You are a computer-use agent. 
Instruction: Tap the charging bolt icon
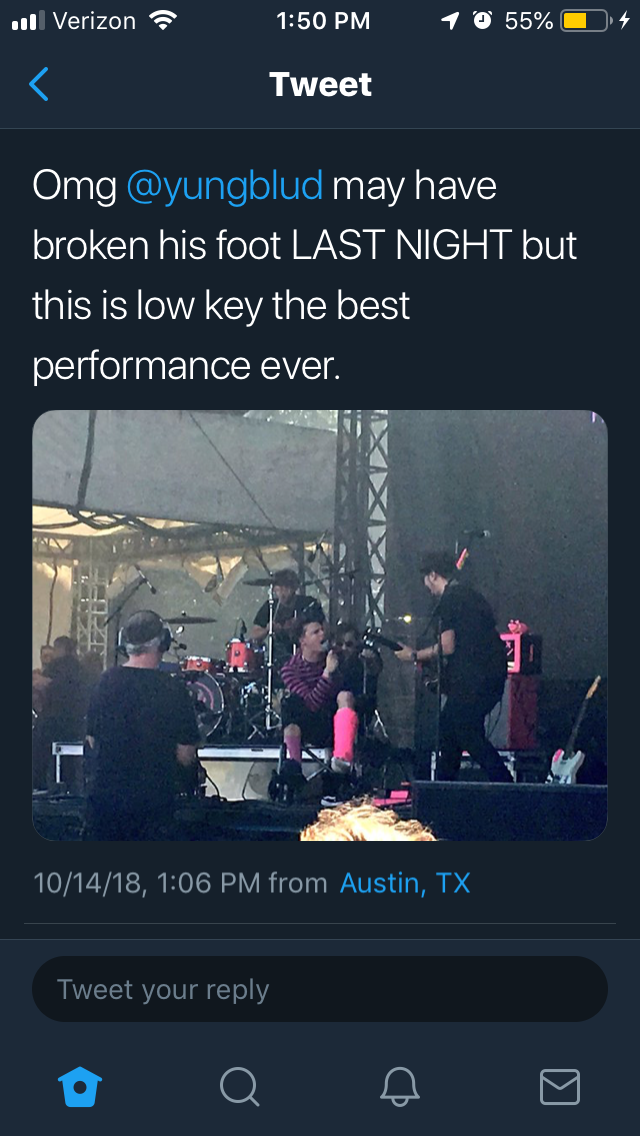click(624, 22)
